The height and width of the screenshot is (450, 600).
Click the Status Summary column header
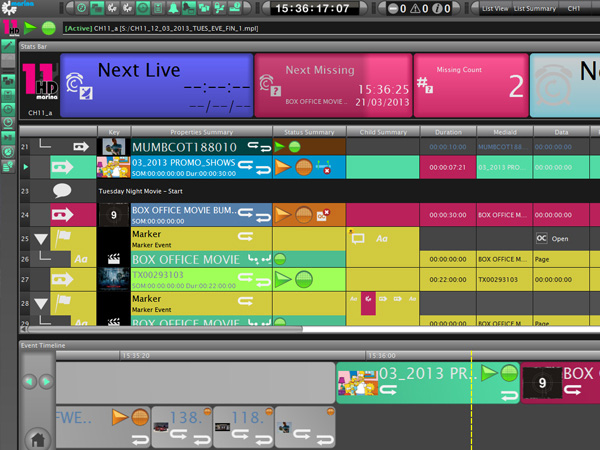[x=309, y=132]
